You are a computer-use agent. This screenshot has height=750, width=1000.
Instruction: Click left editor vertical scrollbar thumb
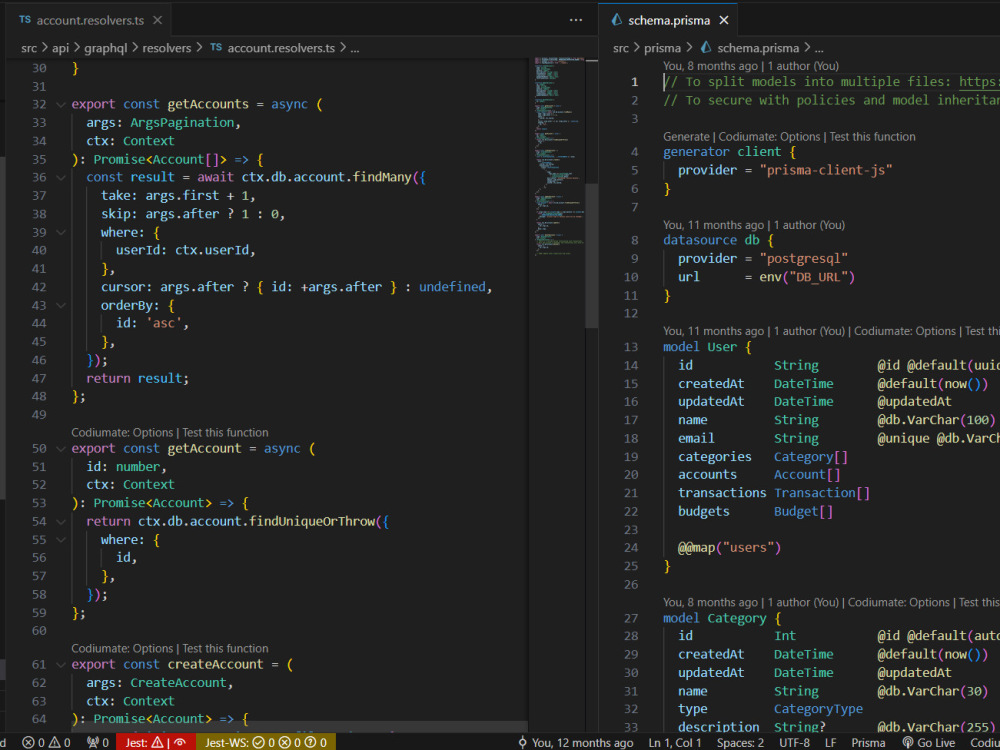[592, 255]
